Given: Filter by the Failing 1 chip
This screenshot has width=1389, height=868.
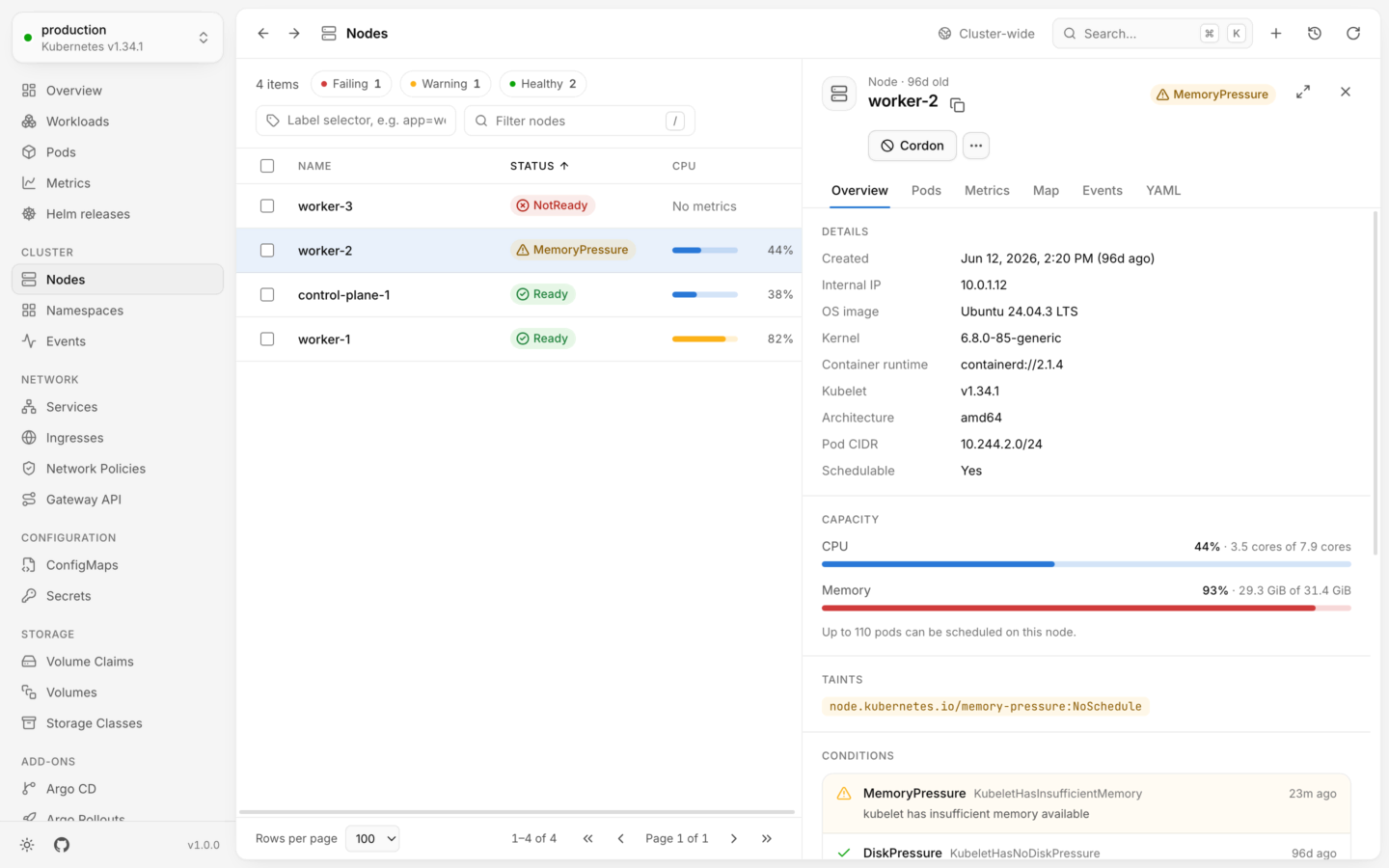Looking at the screenshot, I should tap(351, 84).
